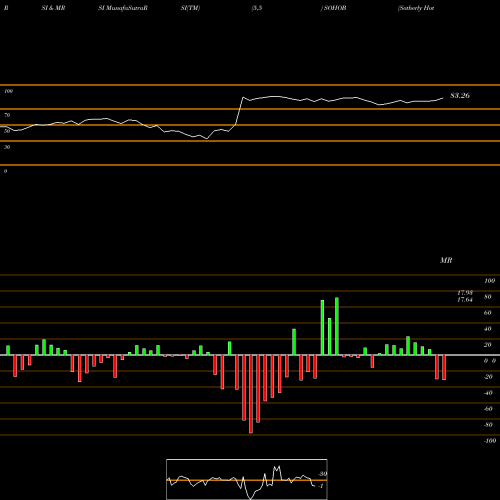This screenshot has width=500, height=500.
Task: Click the '80' label on MR axis
Action: click(488, 297)
